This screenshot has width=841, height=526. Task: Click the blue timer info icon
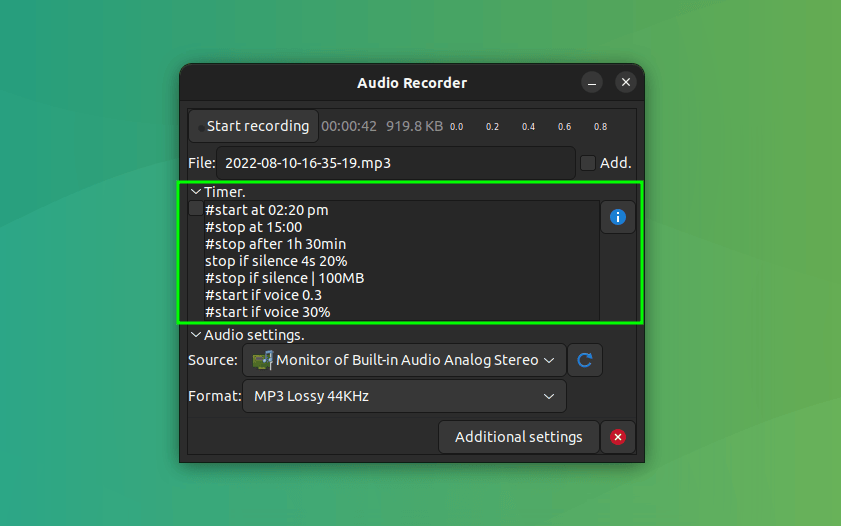[617, 217]
